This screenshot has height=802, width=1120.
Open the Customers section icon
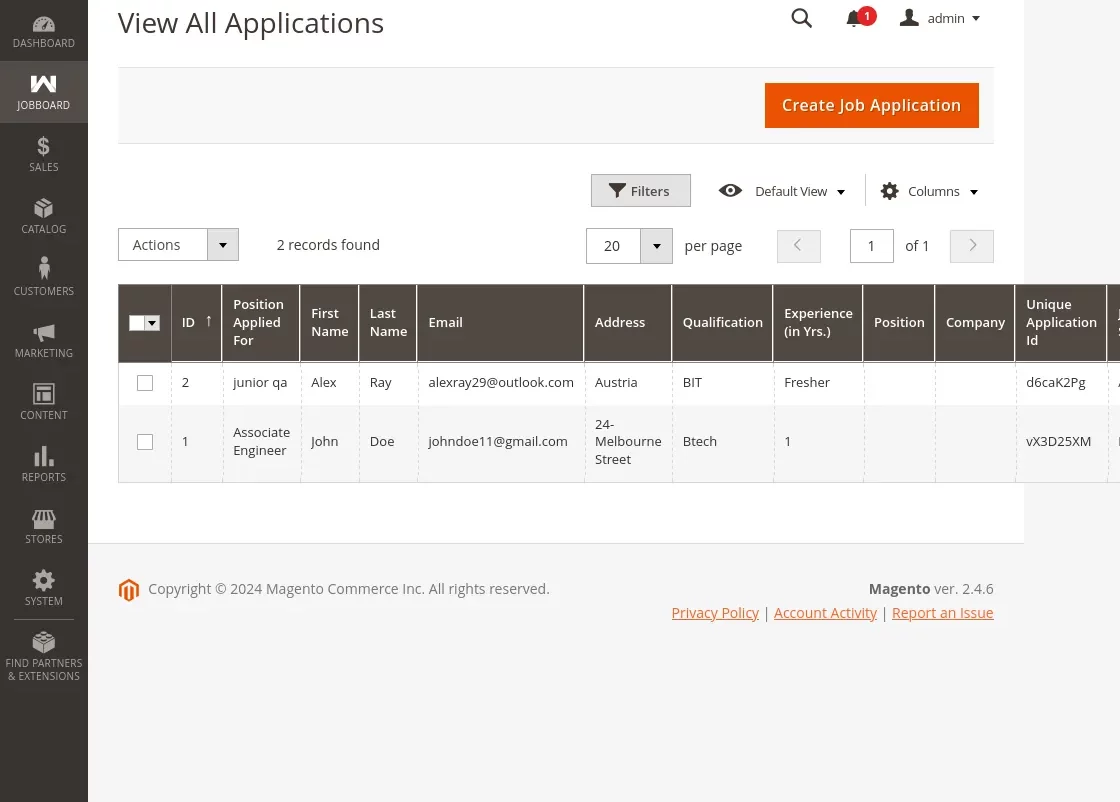click(x=43, y=276)
